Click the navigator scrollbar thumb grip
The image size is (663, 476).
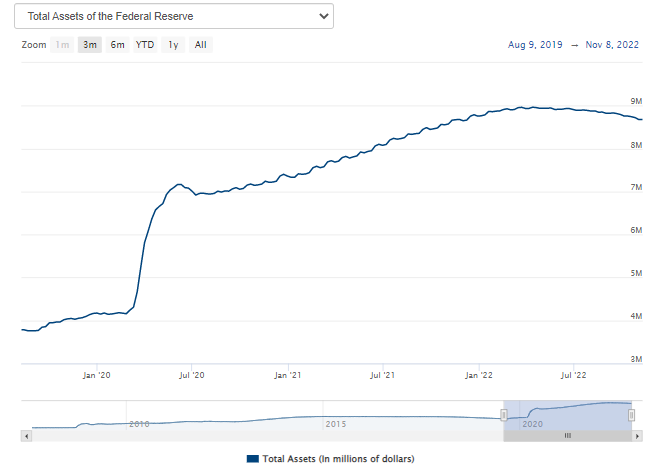567,436
